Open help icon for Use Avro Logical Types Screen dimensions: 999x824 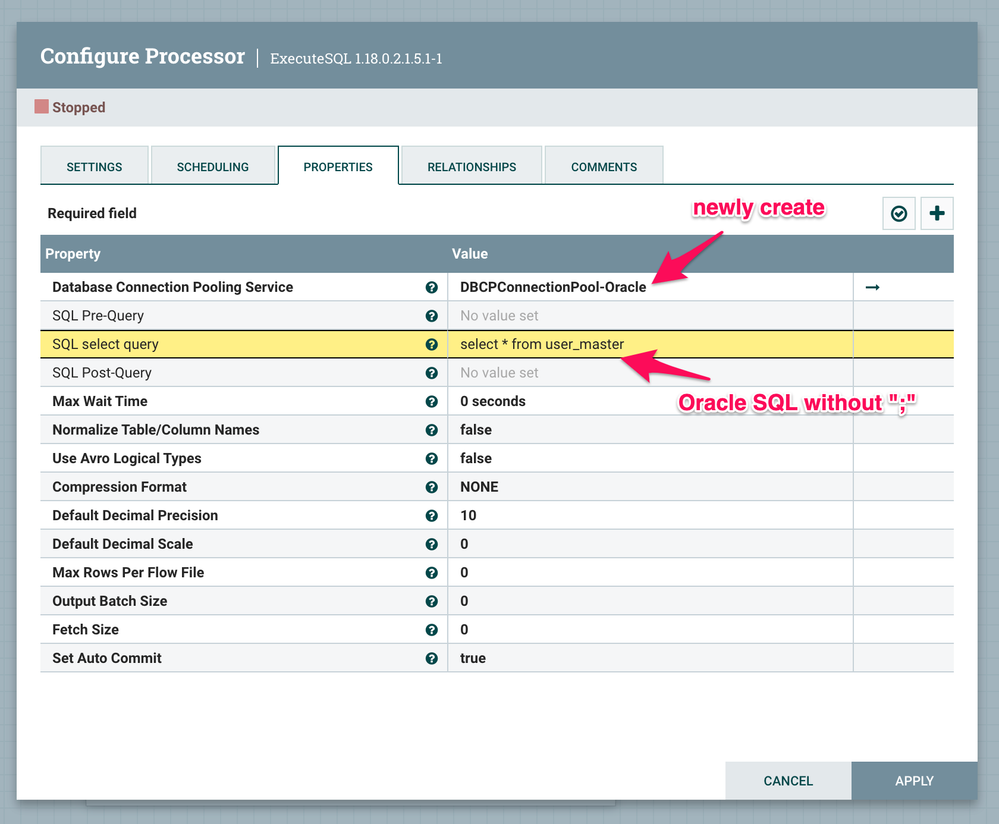point(431,459)
